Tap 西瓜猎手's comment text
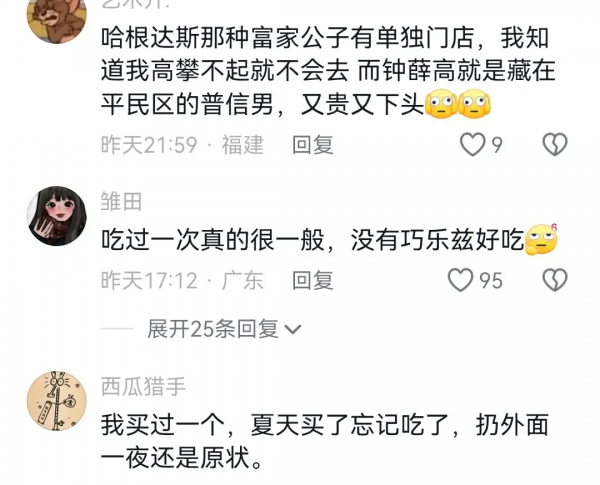Viewport: 600px width, 485px height. [325, 441]
